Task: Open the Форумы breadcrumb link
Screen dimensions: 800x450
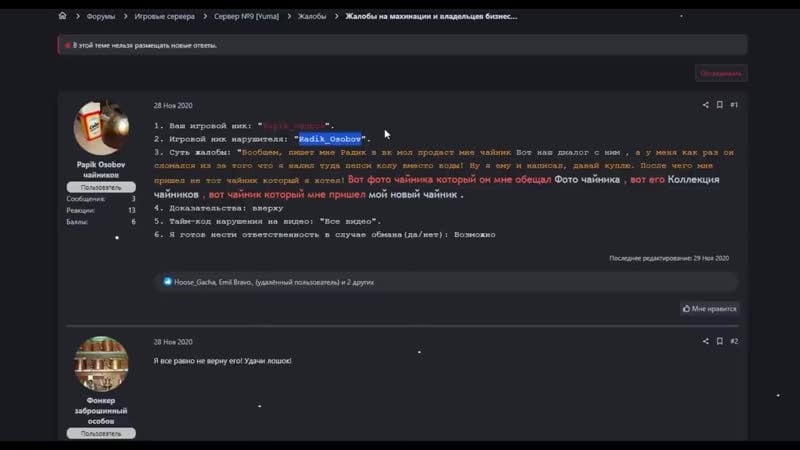Action: (x=101, y=16)
